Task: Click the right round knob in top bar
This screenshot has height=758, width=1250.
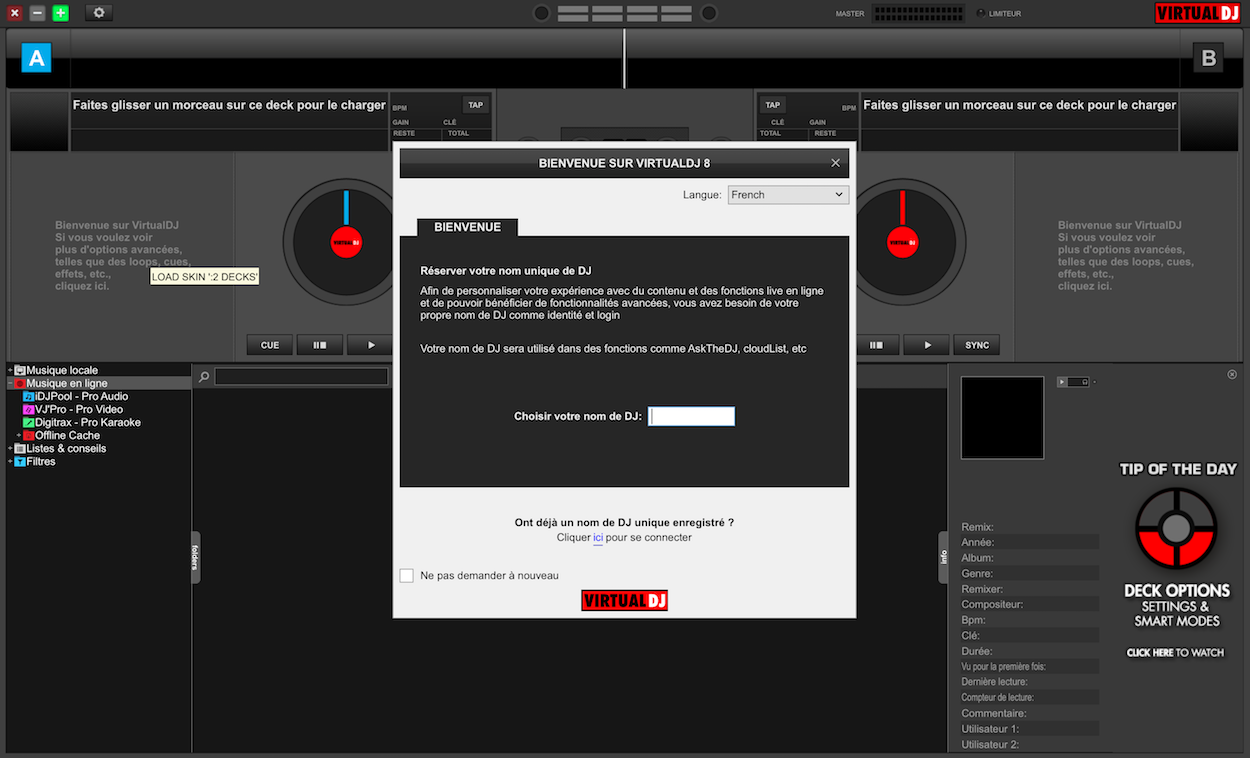Action: [x=709, y=13]
